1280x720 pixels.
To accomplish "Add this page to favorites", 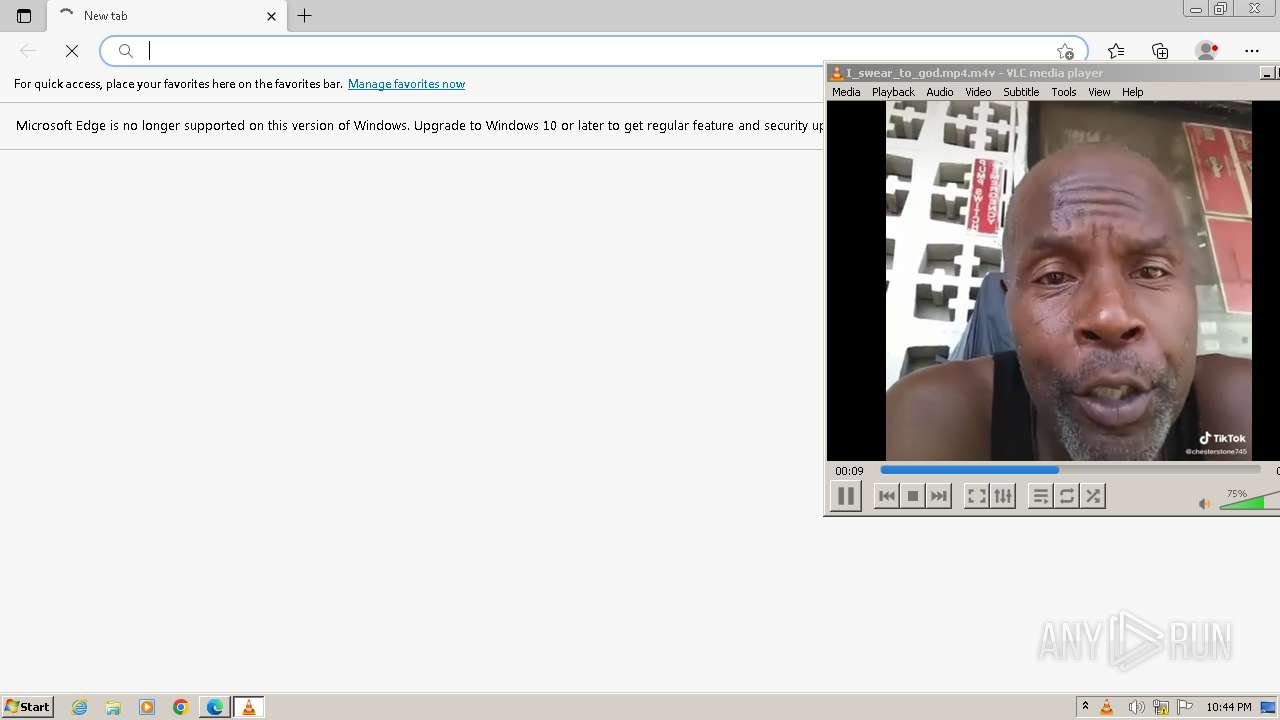I will (x=1065, y=51).
